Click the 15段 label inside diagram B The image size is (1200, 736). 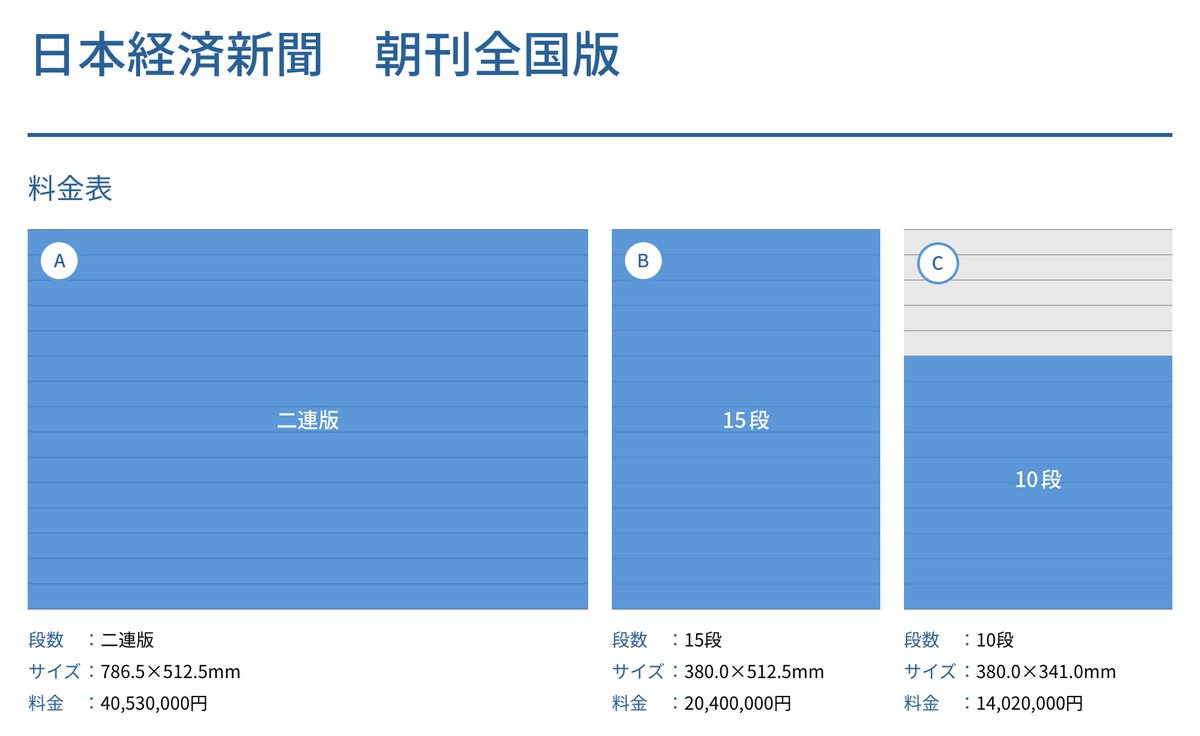click(746, 420)
